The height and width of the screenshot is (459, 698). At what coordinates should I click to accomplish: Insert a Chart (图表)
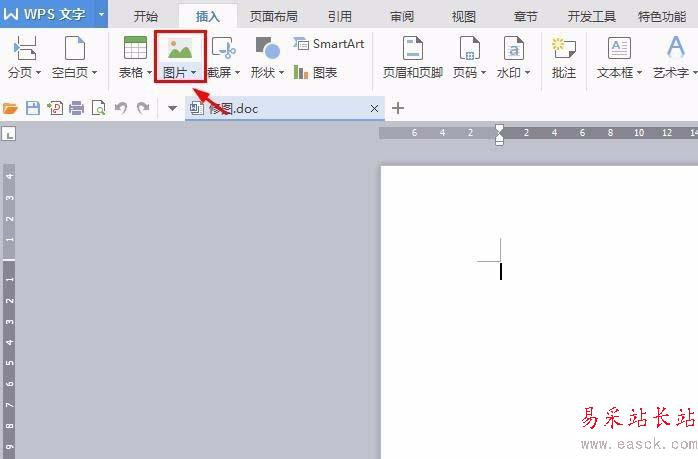point(315,72)
